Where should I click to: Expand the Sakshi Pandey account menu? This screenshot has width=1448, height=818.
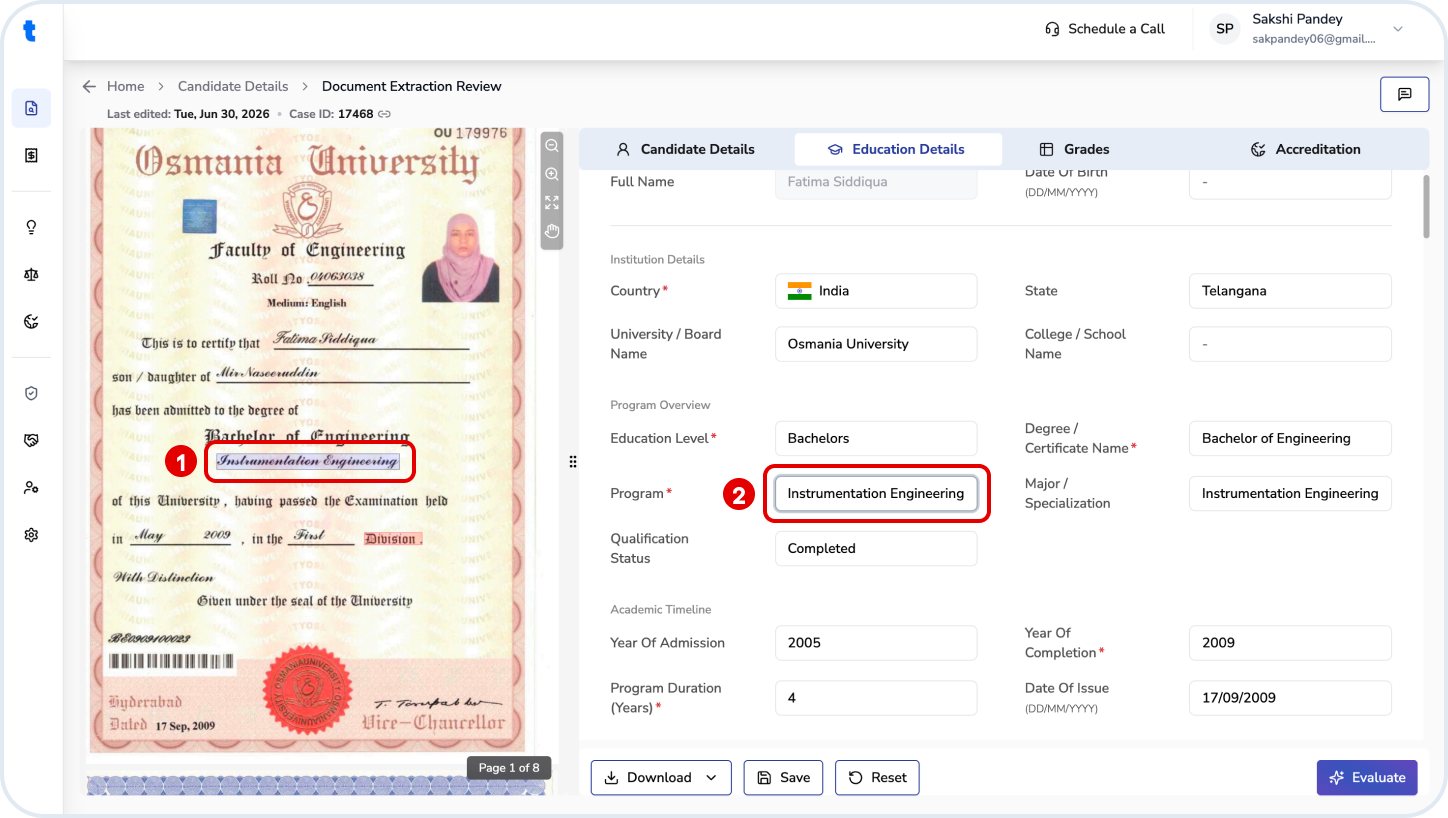1398,29
